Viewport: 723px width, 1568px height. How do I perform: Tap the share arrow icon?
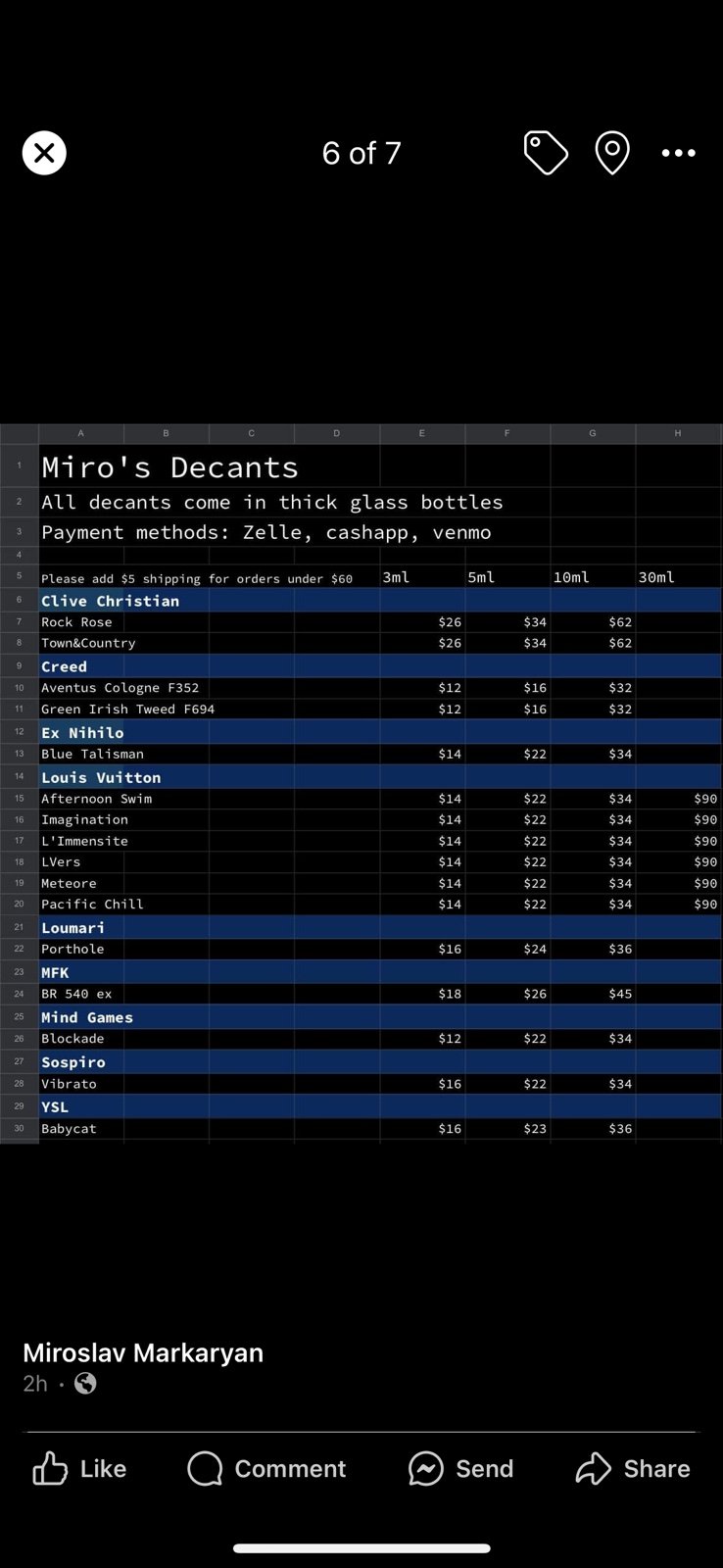[594, 1468]
